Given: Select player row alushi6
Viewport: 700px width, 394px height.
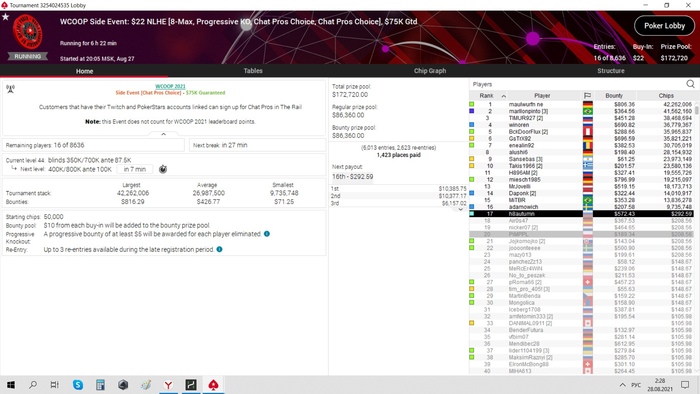Looking at the screenshot, I should (x=581, y=152).
